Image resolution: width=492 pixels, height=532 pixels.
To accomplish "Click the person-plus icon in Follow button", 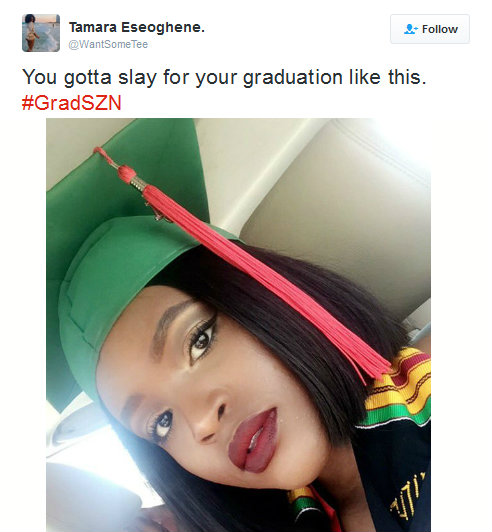I will pos(411,29).
